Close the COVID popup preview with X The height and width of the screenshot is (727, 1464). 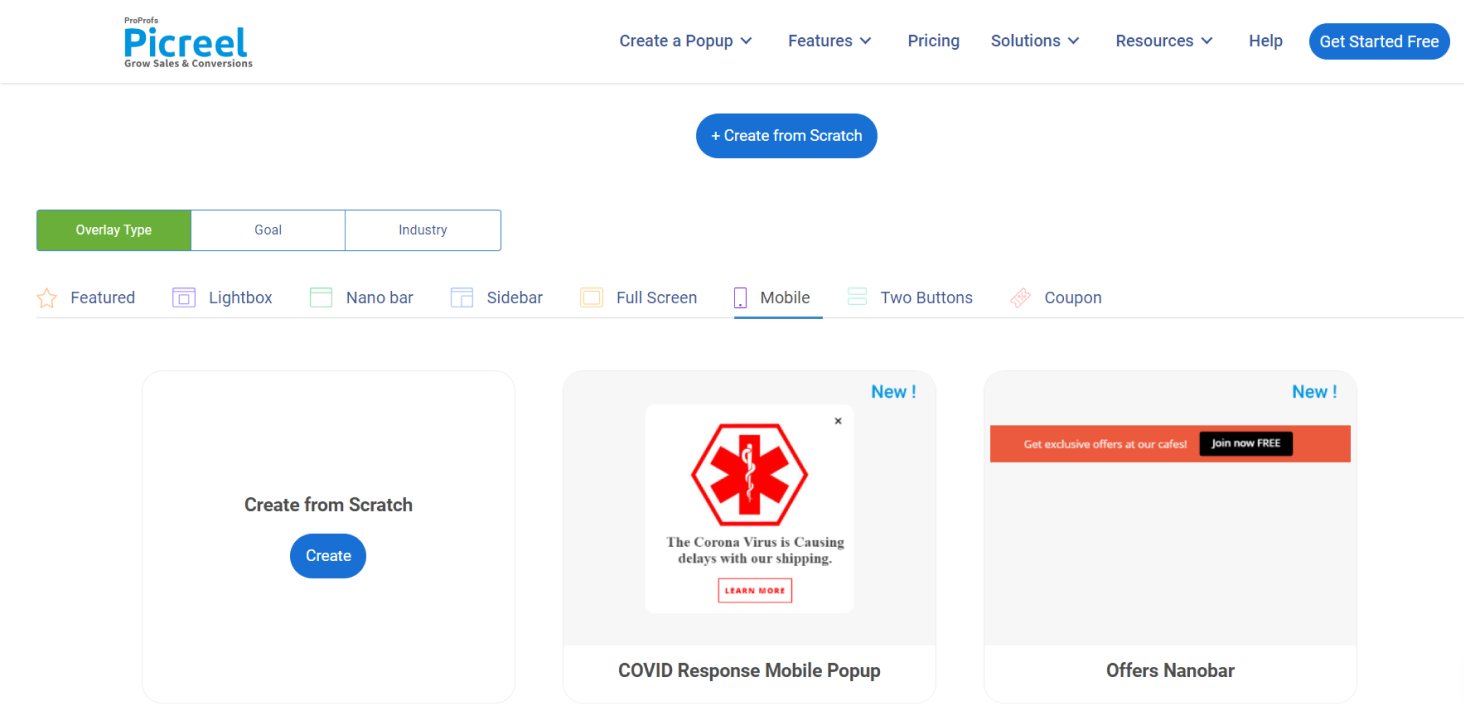click(838, 421)
